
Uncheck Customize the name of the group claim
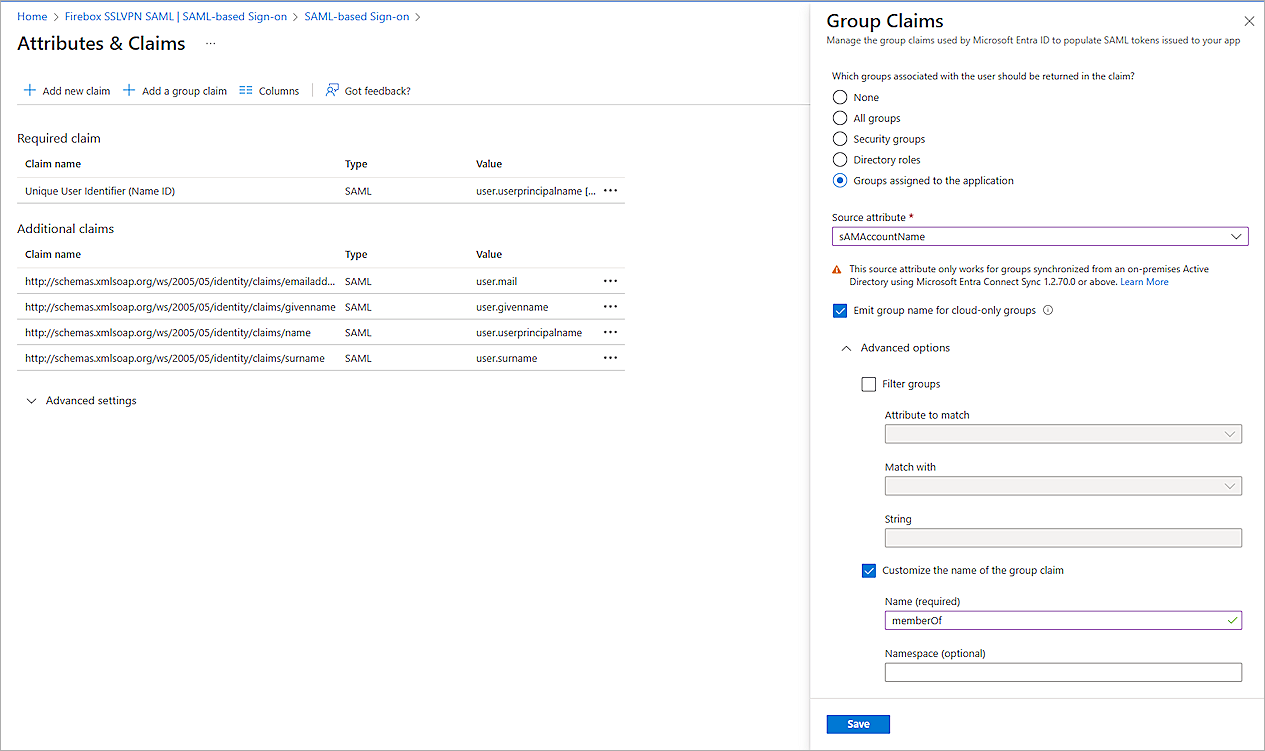tap(869, 571)
